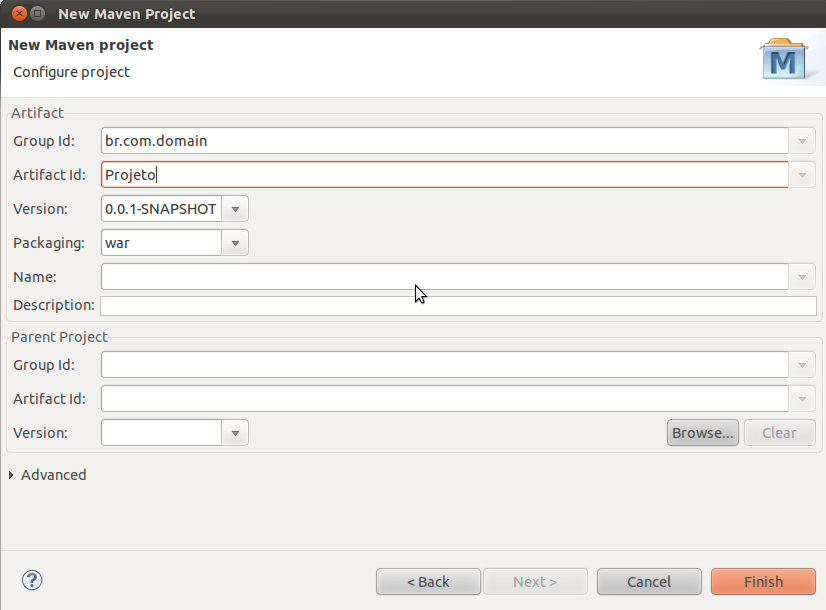826x610 pixels.
Task: Click into the empty Name field
Action: (x=445, y=277)
